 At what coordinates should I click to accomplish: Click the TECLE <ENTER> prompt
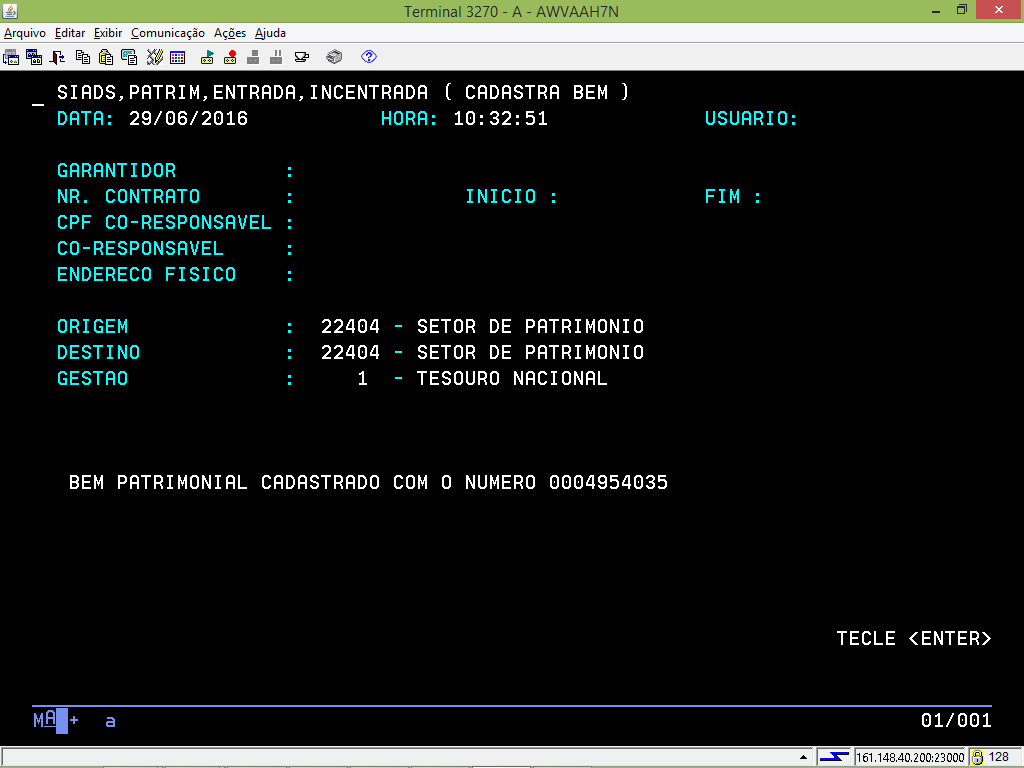pos(914,638)
